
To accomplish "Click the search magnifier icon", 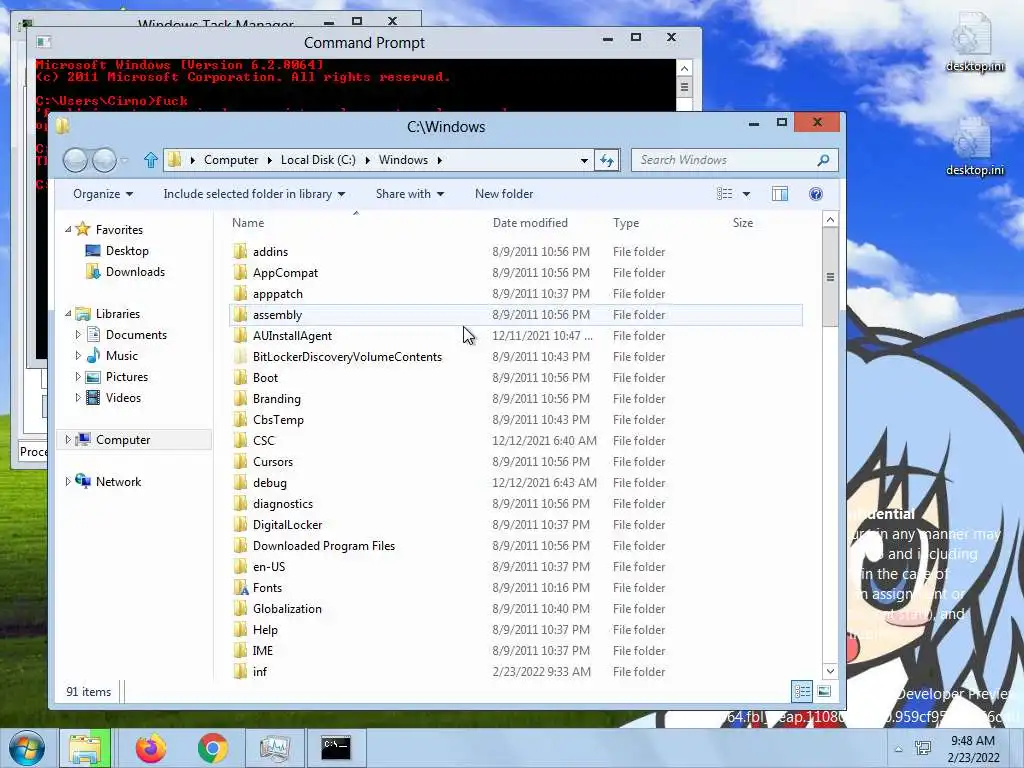I will (823, 160).
